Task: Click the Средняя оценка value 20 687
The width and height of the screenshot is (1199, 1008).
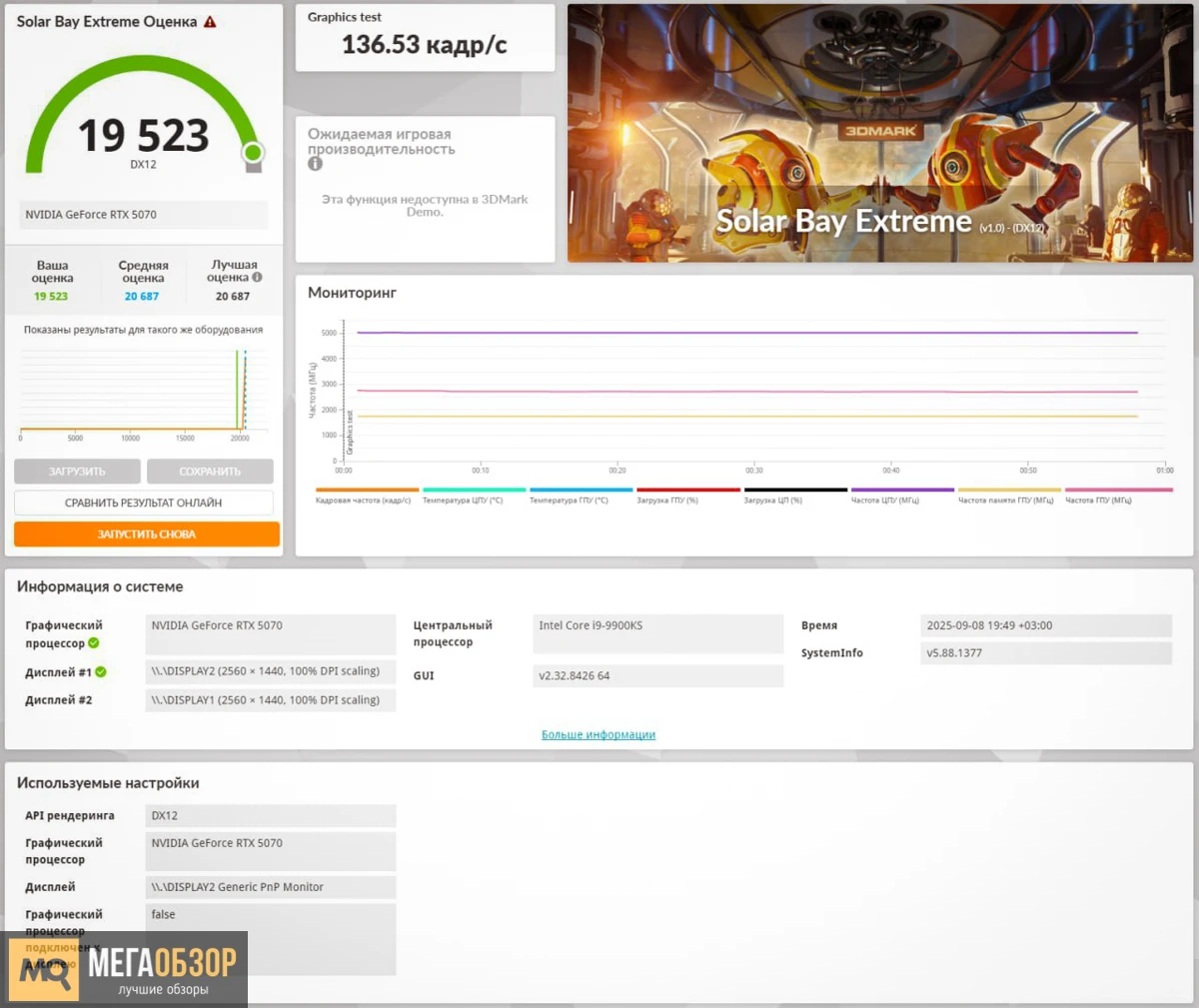Action: point(142,297)
